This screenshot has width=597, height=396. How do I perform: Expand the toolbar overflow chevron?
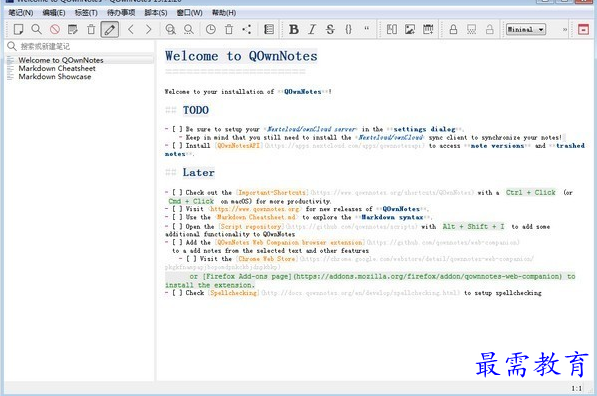[x=565, y=29]
